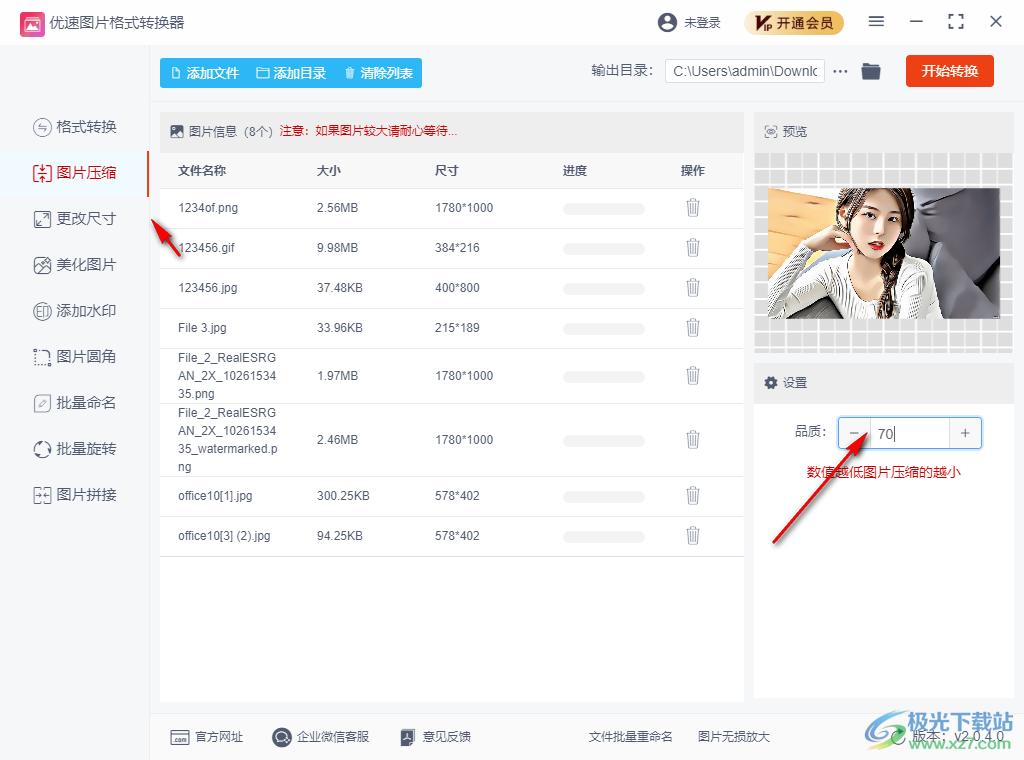Click the 未登录 login text

(702, 23)
